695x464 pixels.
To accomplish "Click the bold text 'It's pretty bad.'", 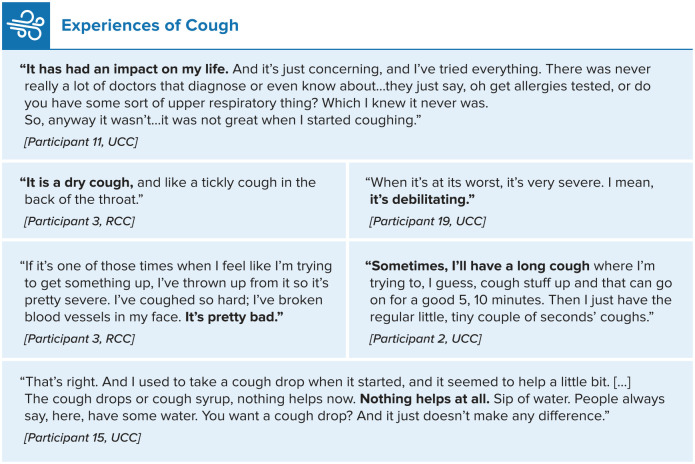I will pos(234,317).
